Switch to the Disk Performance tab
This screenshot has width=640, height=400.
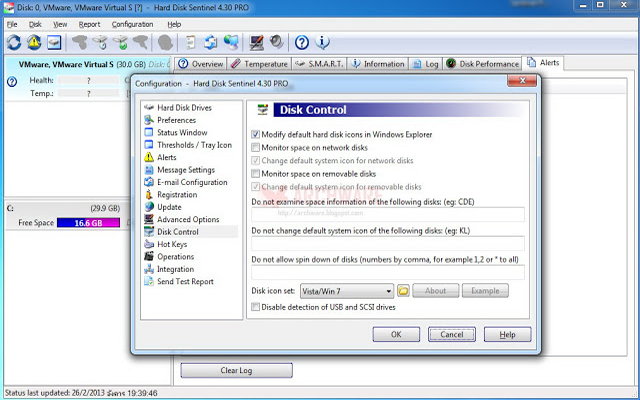click(x=482, y=64)
